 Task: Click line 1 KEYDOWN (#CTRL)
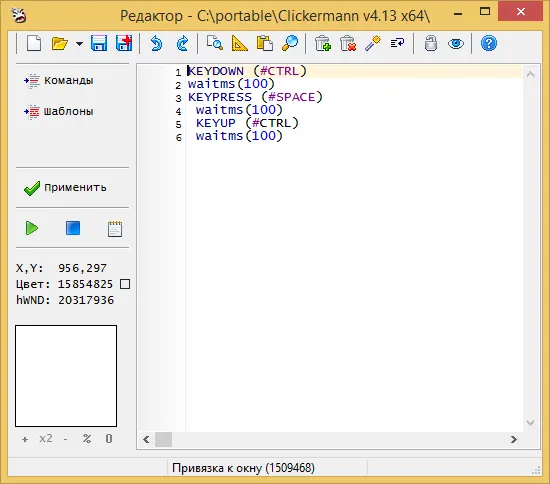(x=247, y=71)
